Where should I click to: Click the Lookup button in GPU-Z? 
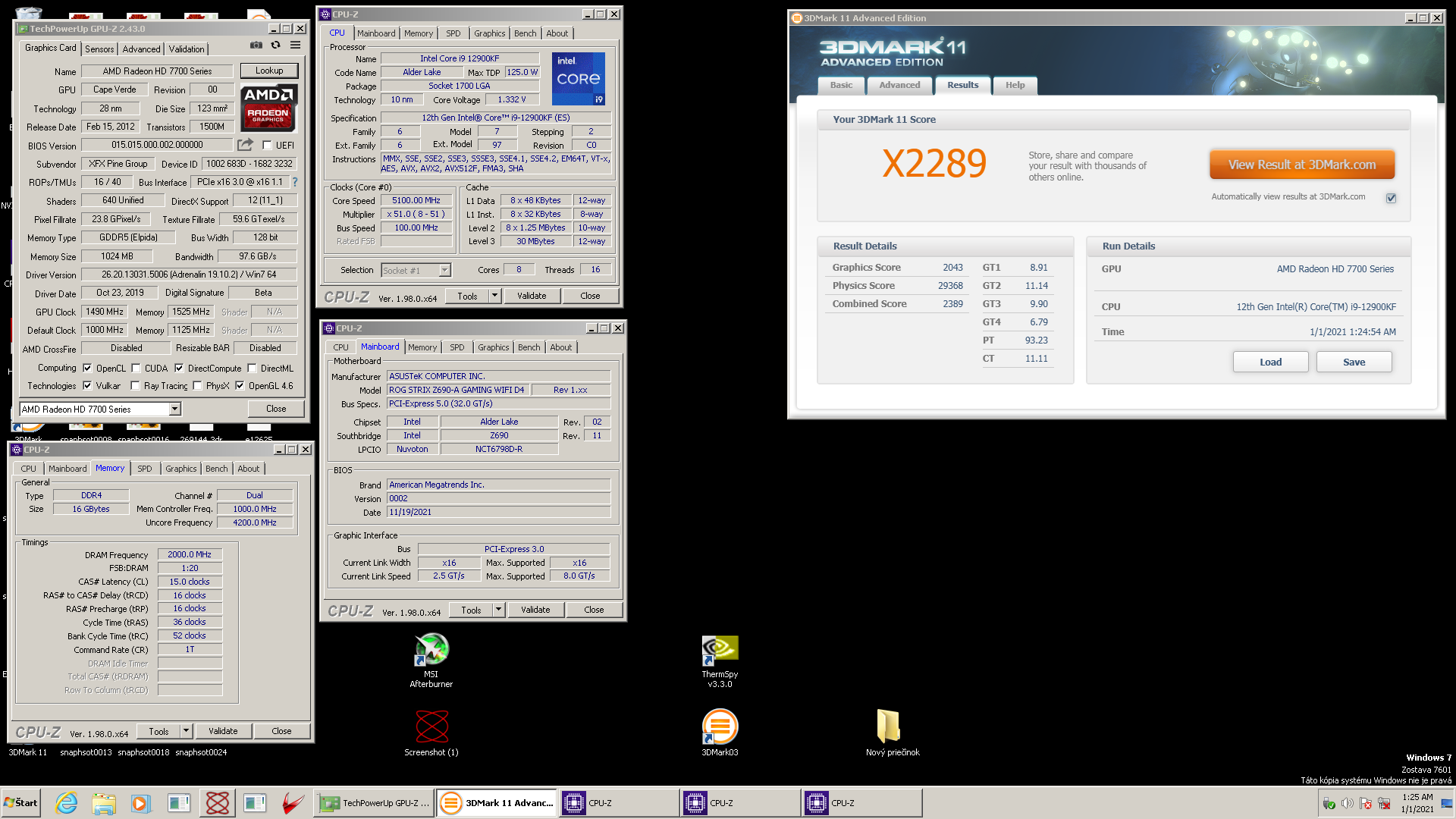269,71
